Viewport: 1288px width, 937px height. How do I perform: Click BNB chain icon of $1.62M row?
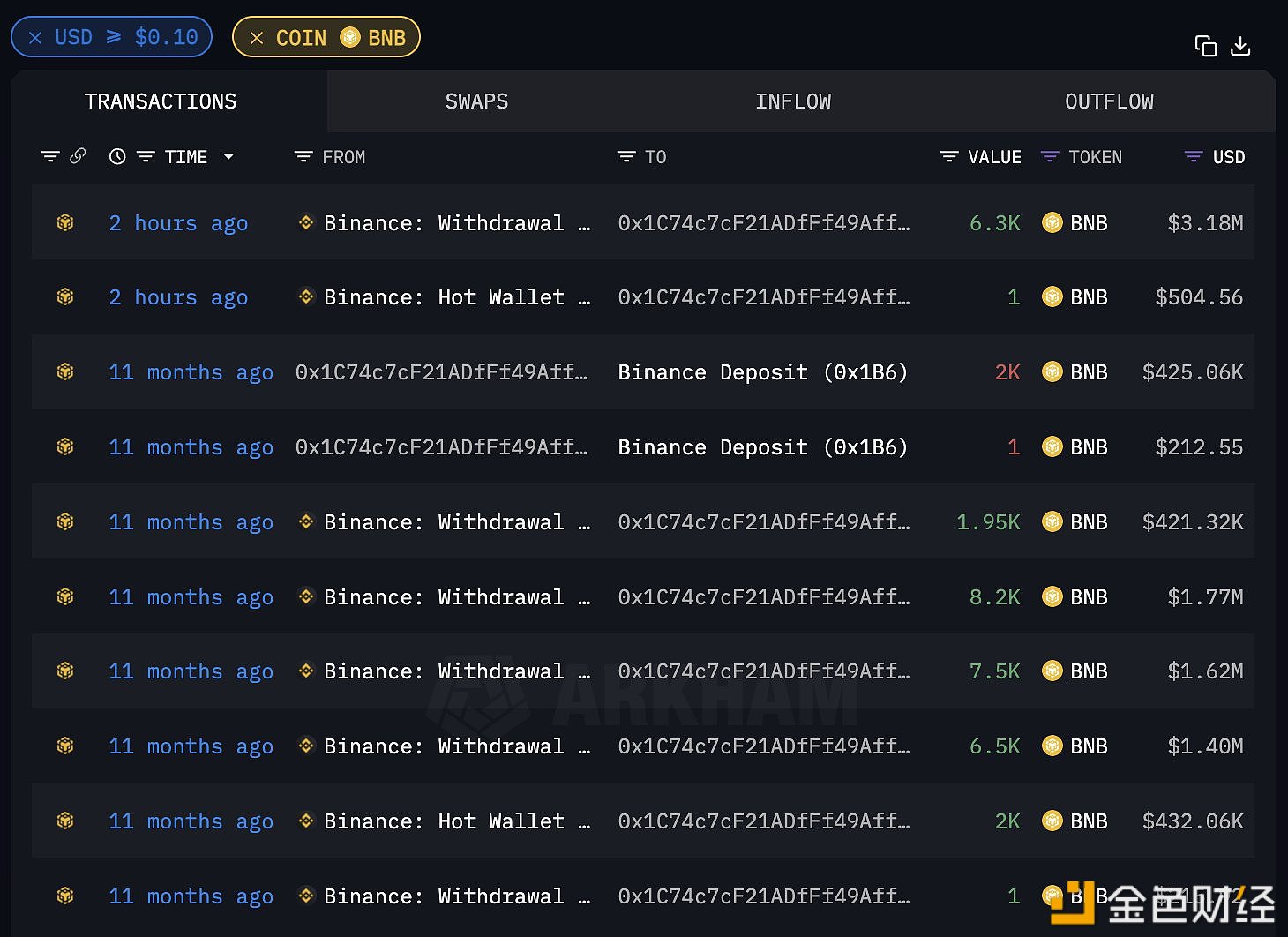65,671
